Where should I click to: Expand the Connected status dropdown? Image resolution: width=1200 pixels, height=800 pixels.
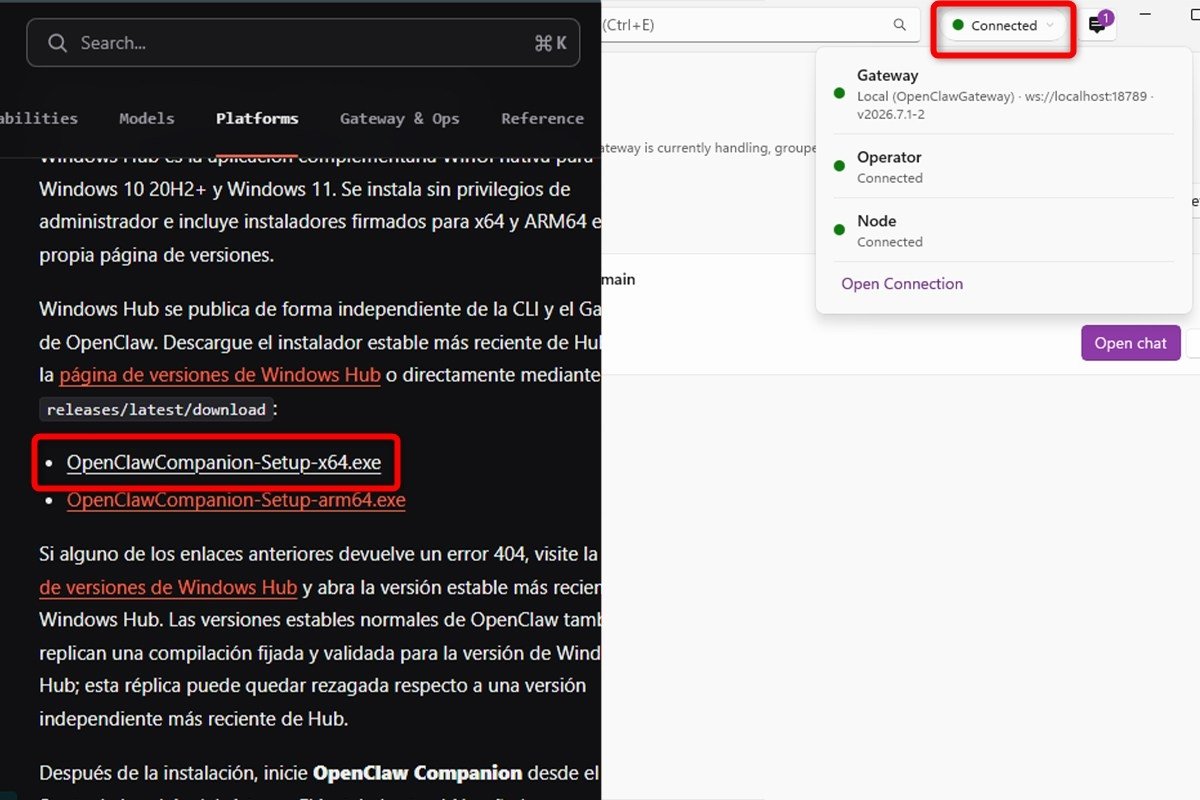pos(1004,26)
